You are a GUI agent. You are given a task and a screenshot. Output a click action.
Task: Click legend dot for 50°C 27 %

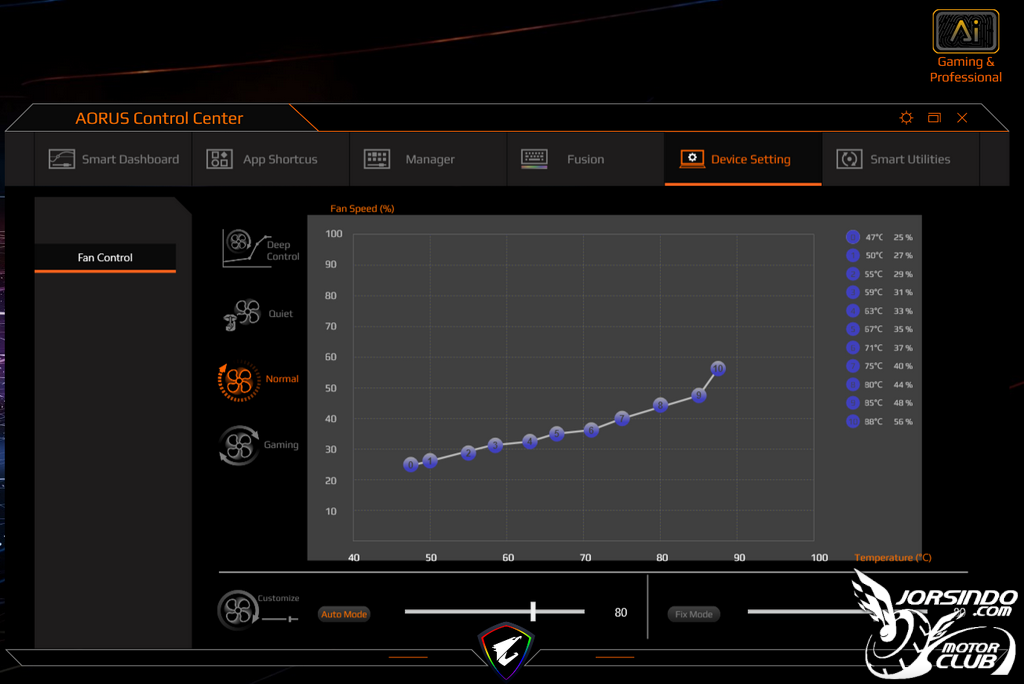(852, 255)
